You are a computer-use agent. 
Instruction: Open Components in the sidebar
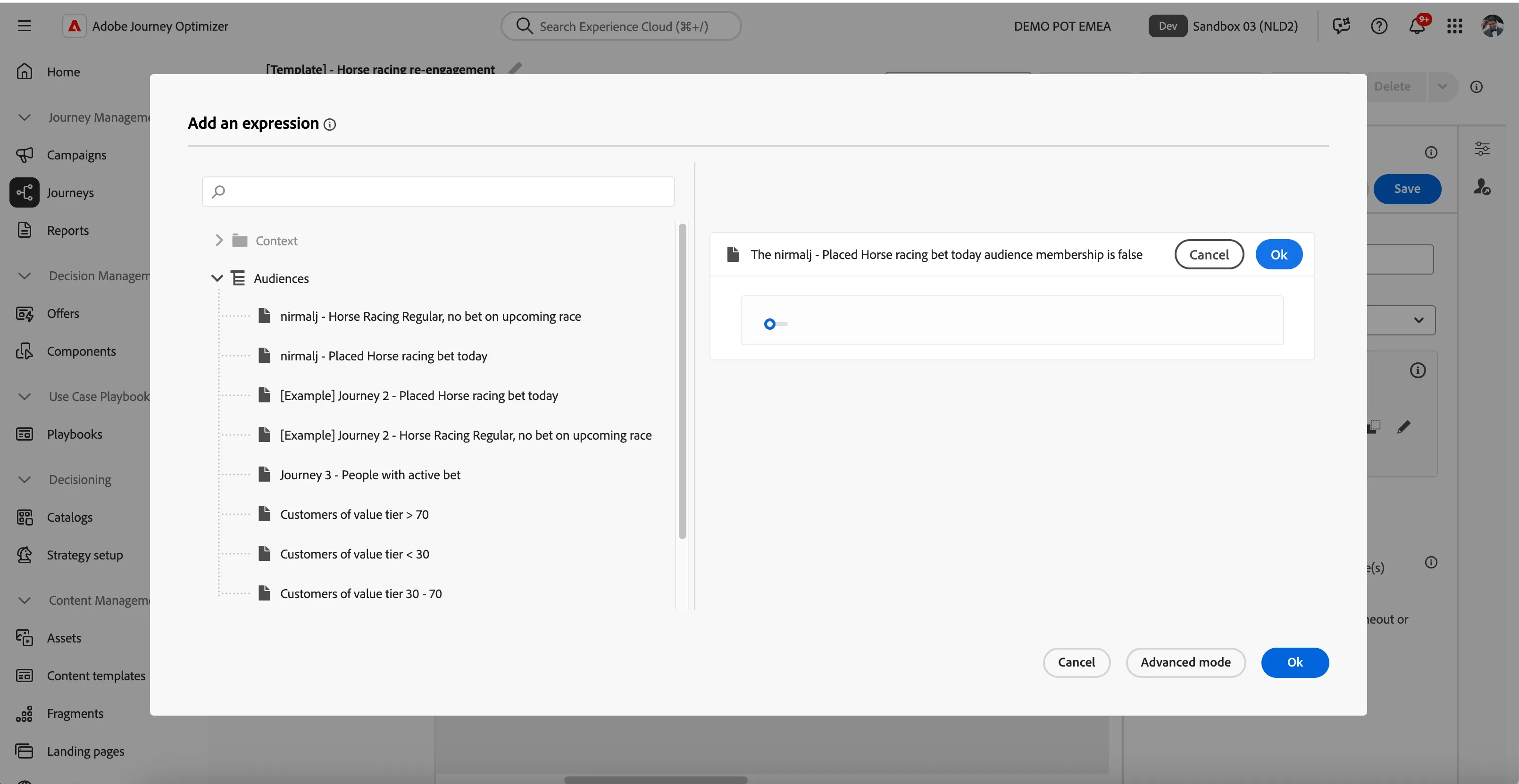(x=81, y=351)
